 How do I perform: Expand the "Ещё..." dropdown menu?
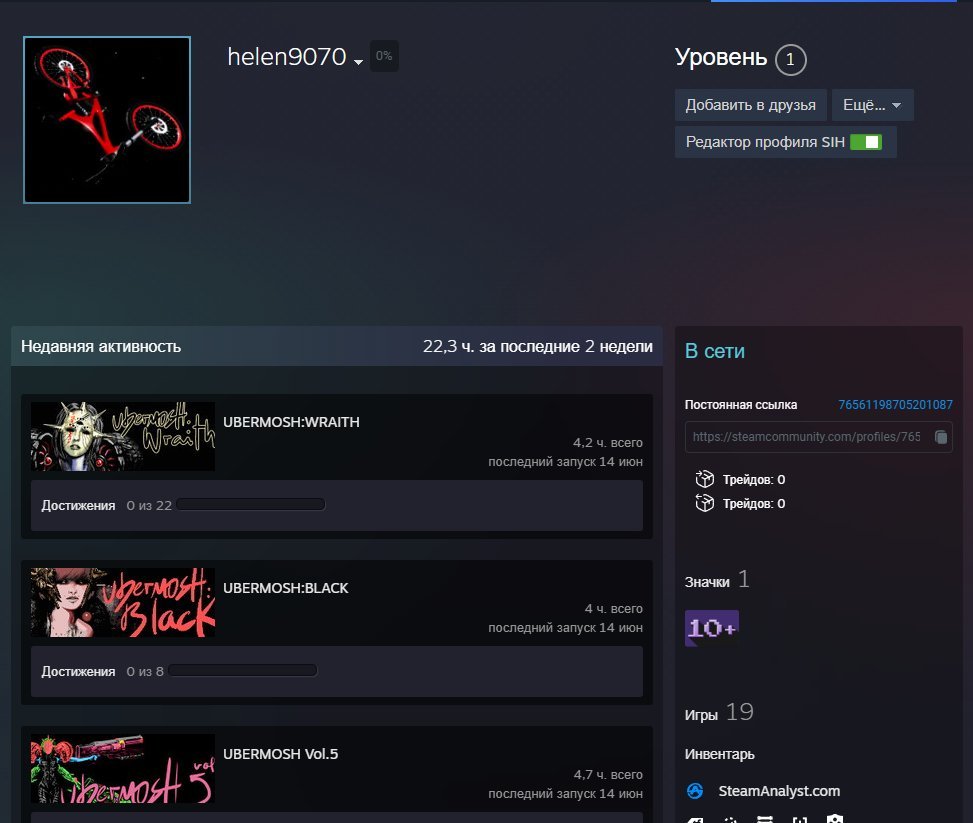[x=872, y=105]
